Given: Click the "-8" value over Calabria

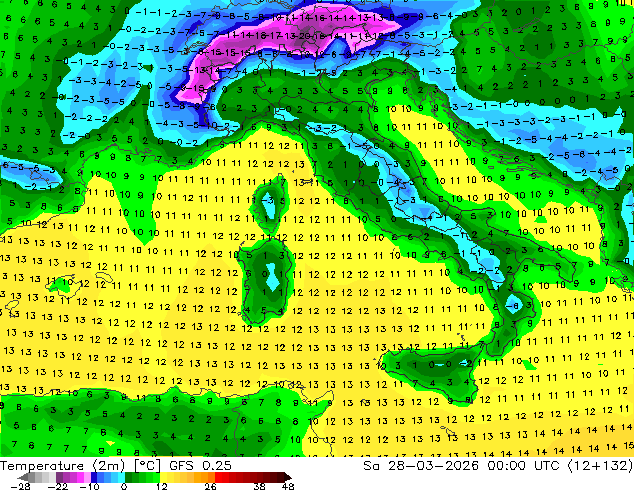Looking at the screenshot, I should coord(514,306).
